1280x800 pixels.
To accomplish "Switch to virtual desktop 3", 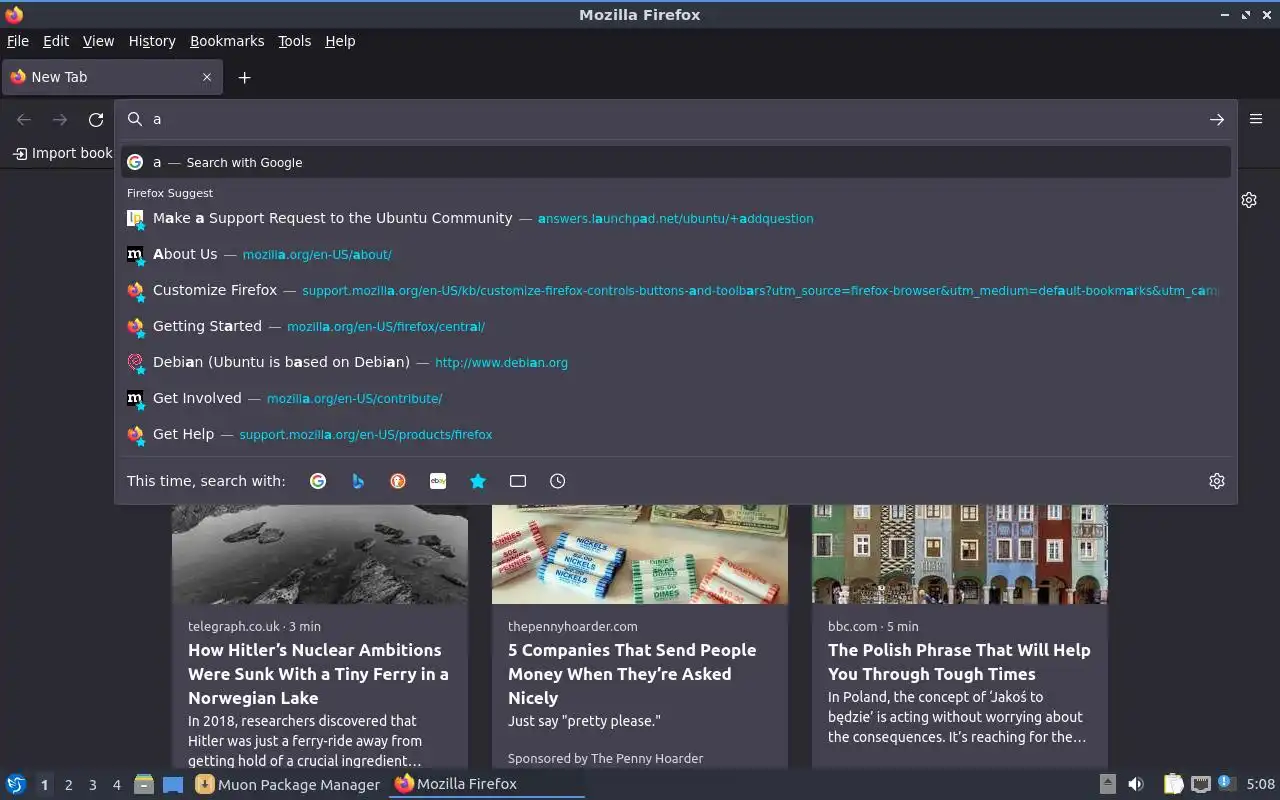I will tap(92, 785).
